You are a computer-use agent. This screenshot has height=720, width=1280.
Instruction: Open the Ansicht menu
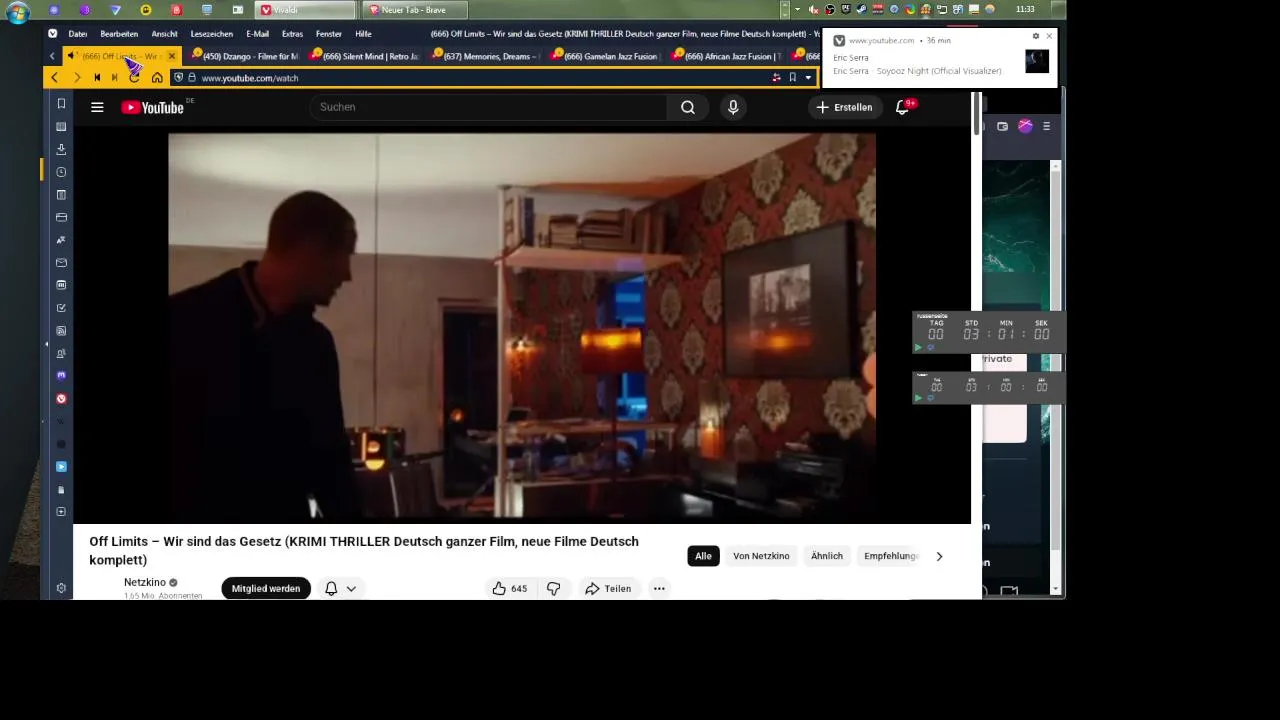(x=164, y=34)
